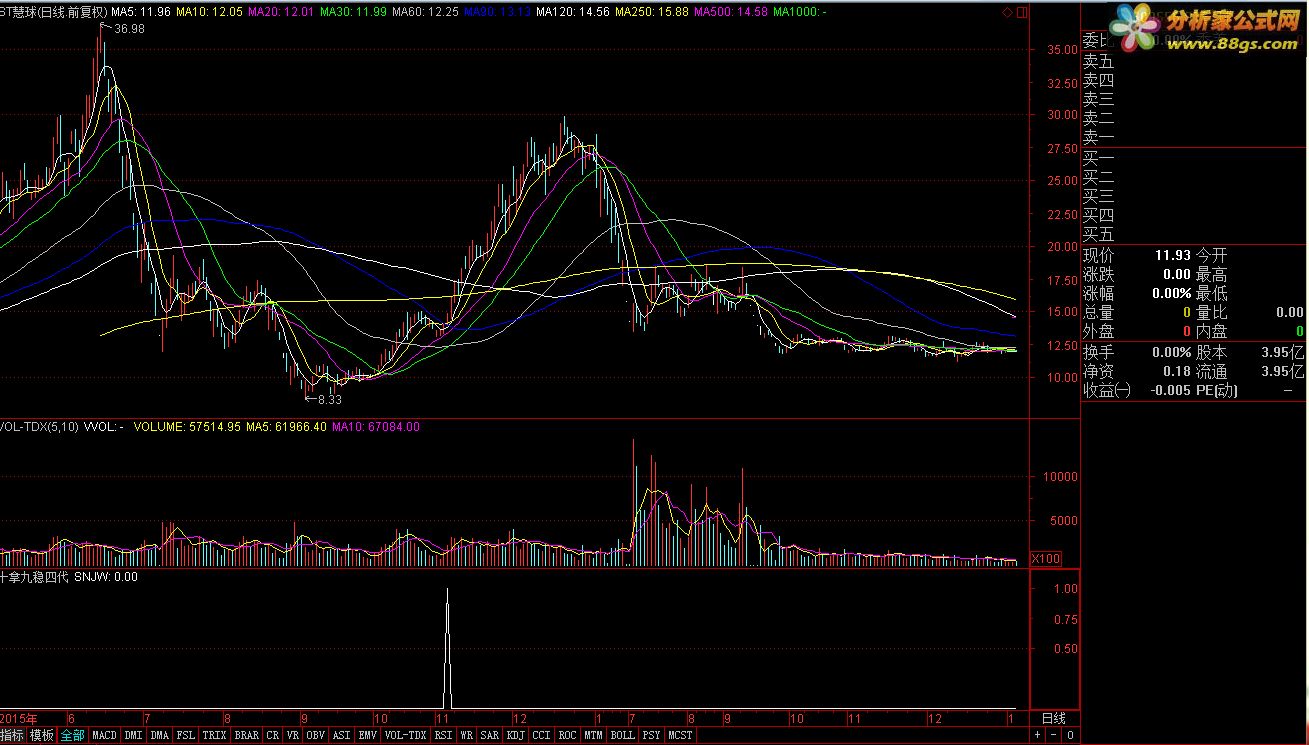Screen dimensions: 1309x745
Task: Select the BRAR indicator tab
Action: pyautogui.click(x=247, y=735)
